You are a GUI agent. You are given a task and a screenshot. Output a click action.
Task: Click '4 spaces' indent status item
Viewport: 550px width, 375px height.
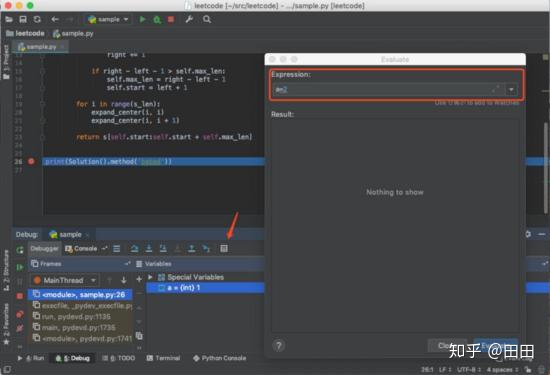coord(502,370)
